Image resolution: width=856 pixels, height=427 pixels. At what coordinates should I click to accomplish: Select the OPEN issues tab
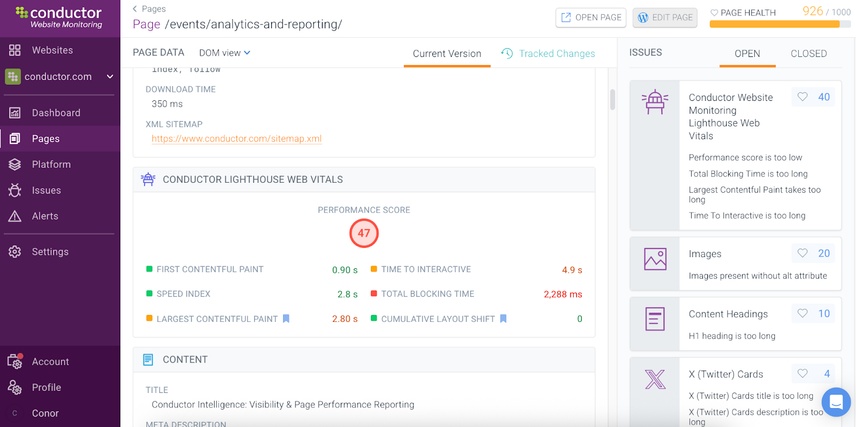click(747, 54)
